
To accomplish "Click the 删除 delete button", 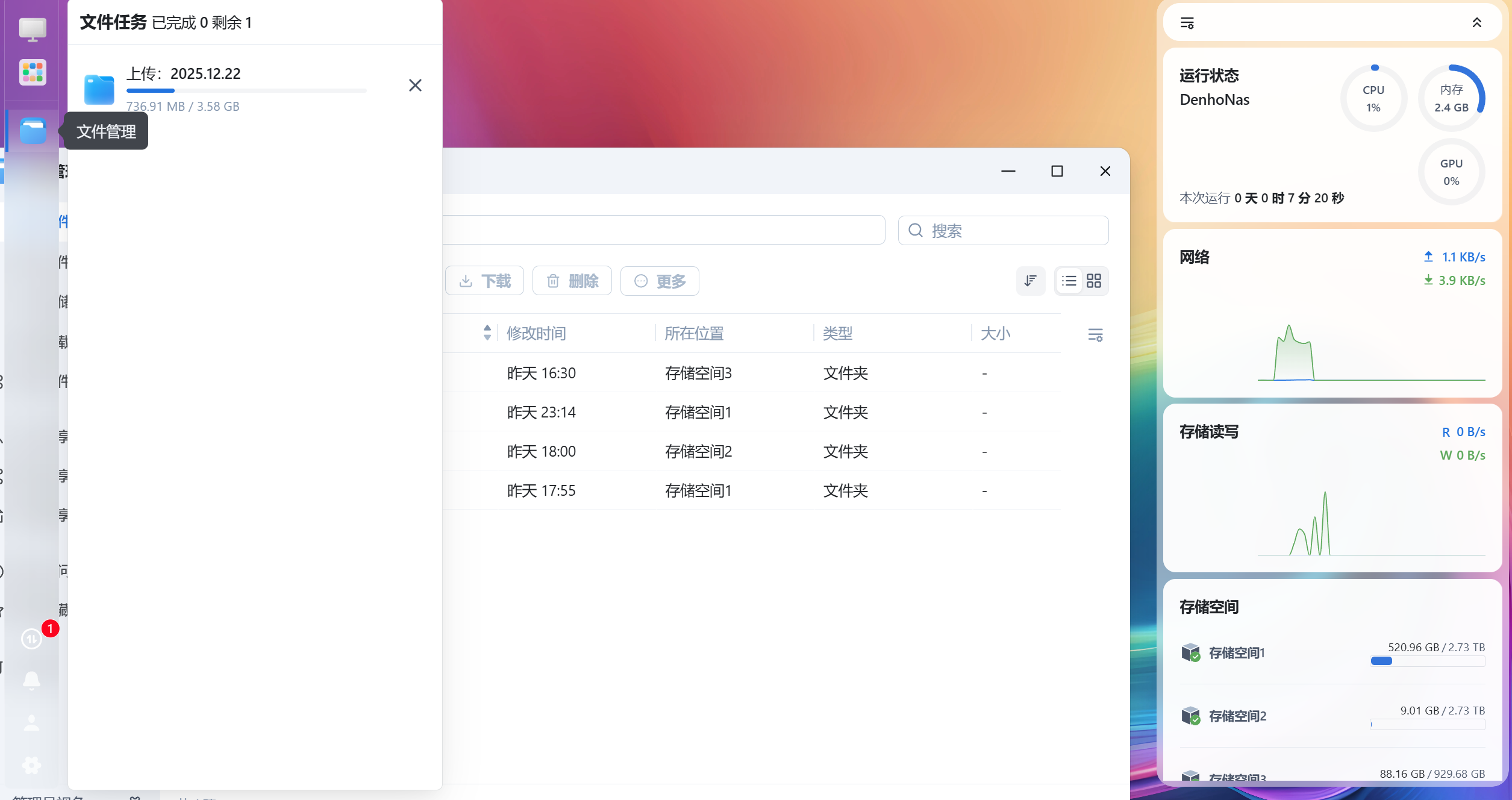I will coord(571,280).
